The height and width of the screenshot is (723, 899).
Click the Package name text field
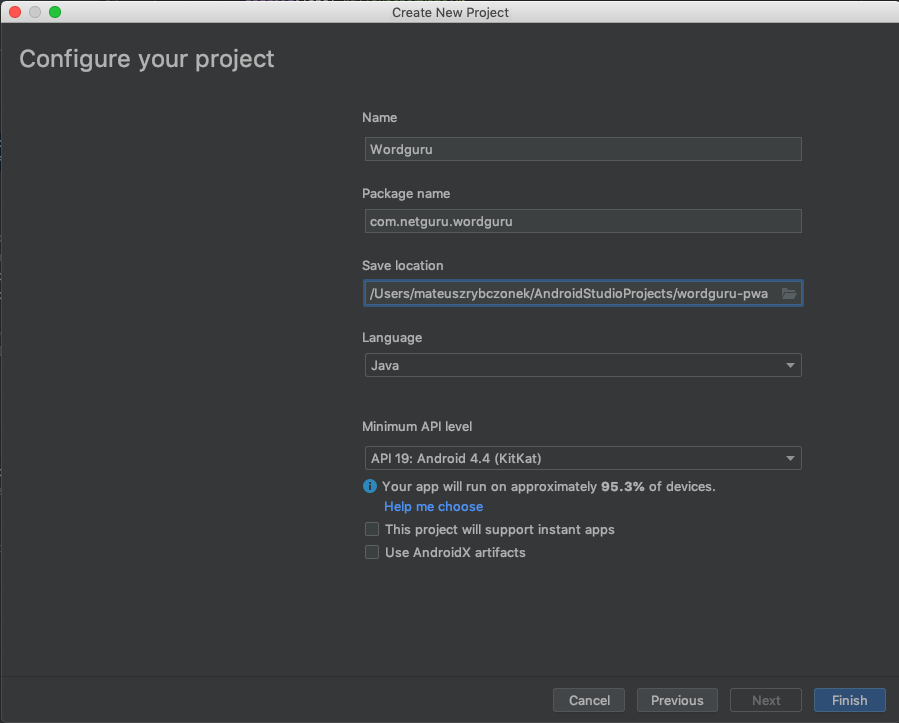(582, 221)
